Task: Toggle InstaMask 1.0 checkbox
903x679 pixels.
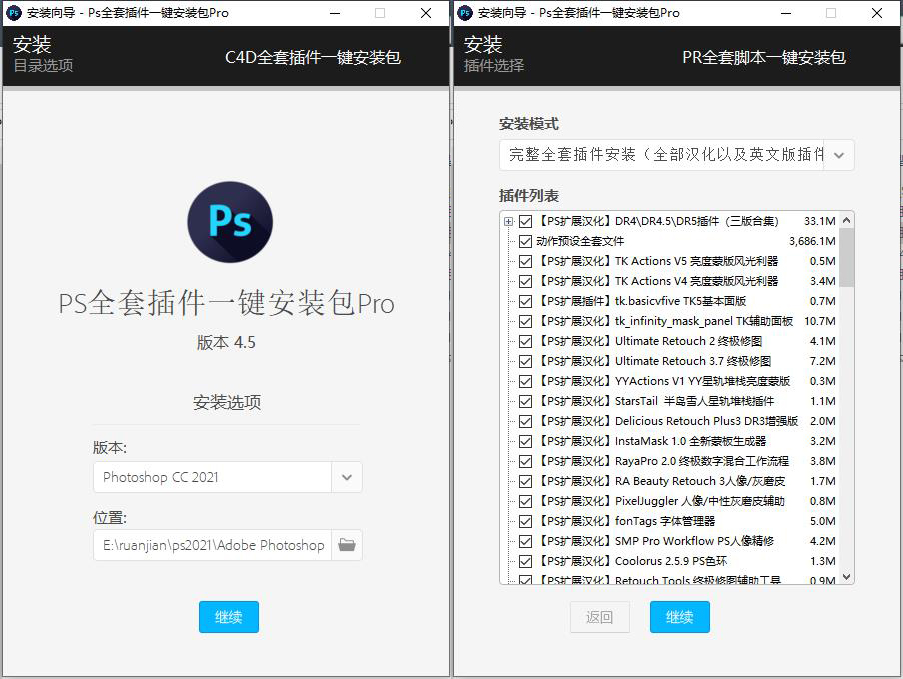Action: tap(525, 441)
